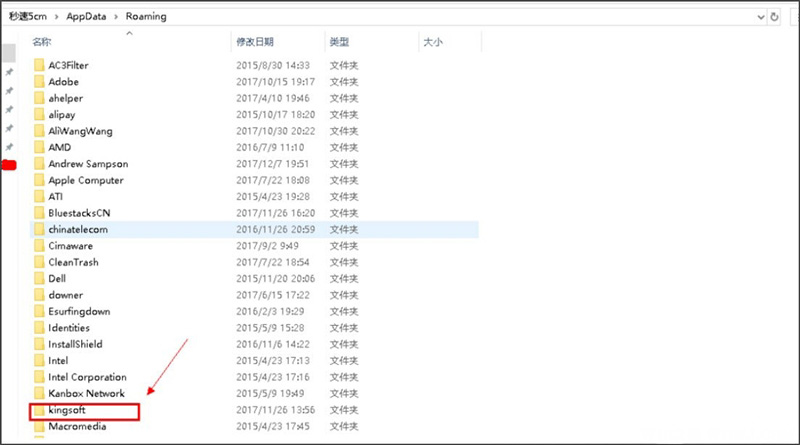
Task: Select the AliWangWang folder icon
Action: pyautogui.click(x=39, y=131)
